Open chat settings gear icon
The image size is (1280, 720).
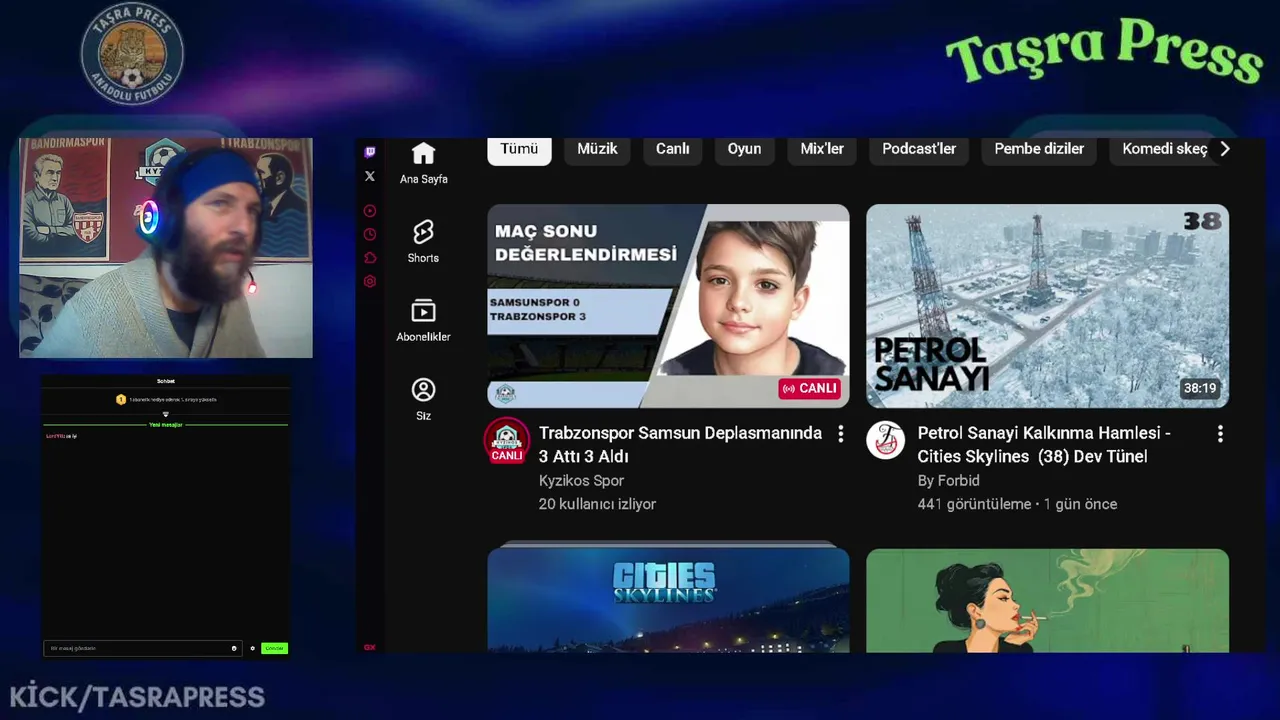[253, 648]
